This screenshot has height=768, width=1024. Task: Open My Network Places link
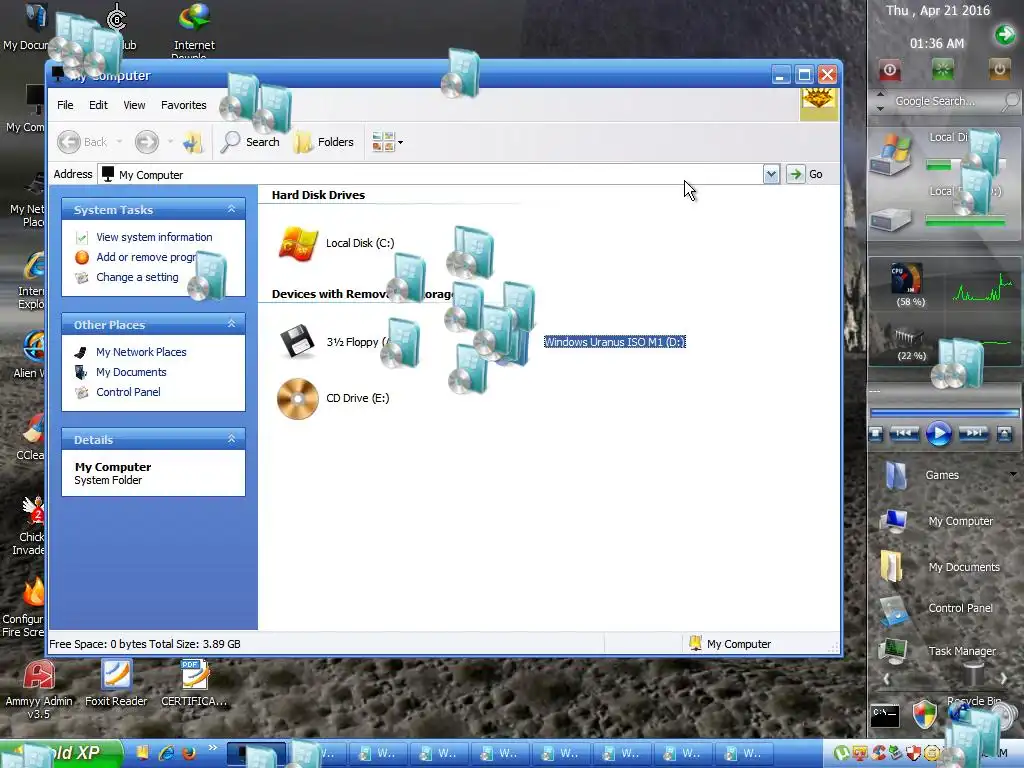[x=141, y=352]
